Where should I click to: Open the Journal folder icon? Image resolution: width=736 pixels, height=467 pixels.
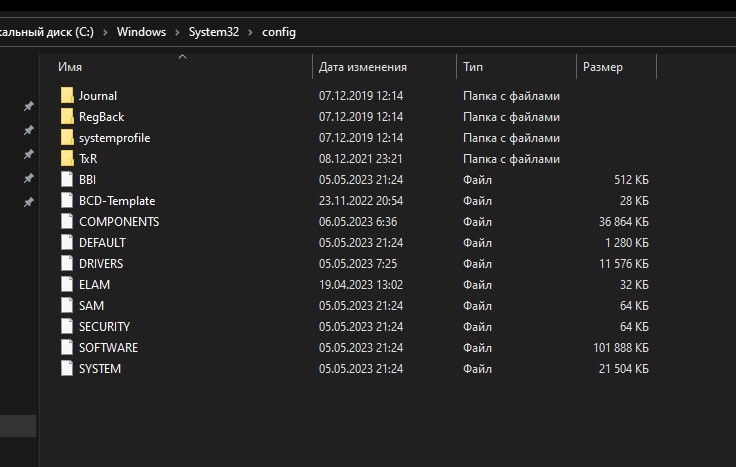67,95
